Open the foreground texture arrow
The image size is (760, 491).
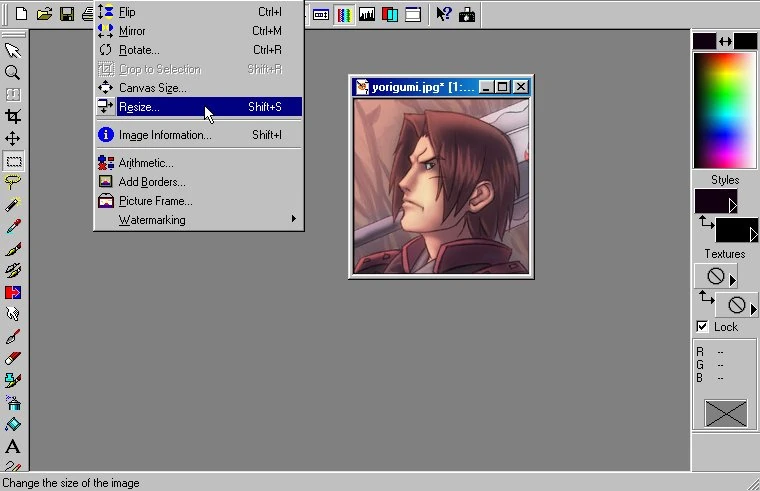coord(732,280)
